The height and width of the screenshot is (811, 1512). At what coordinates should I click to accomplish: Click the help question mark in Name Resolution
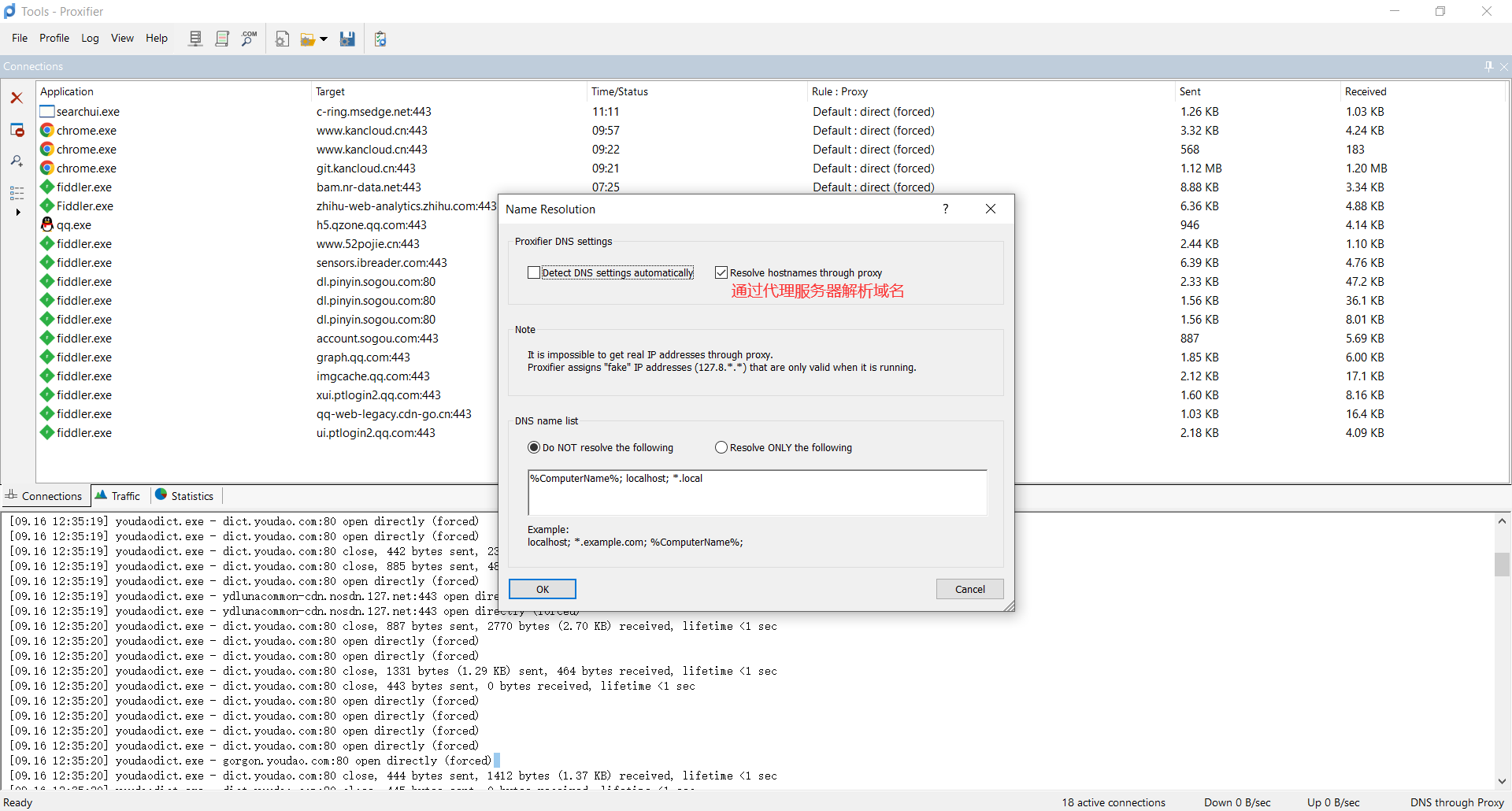click(945, 209)
